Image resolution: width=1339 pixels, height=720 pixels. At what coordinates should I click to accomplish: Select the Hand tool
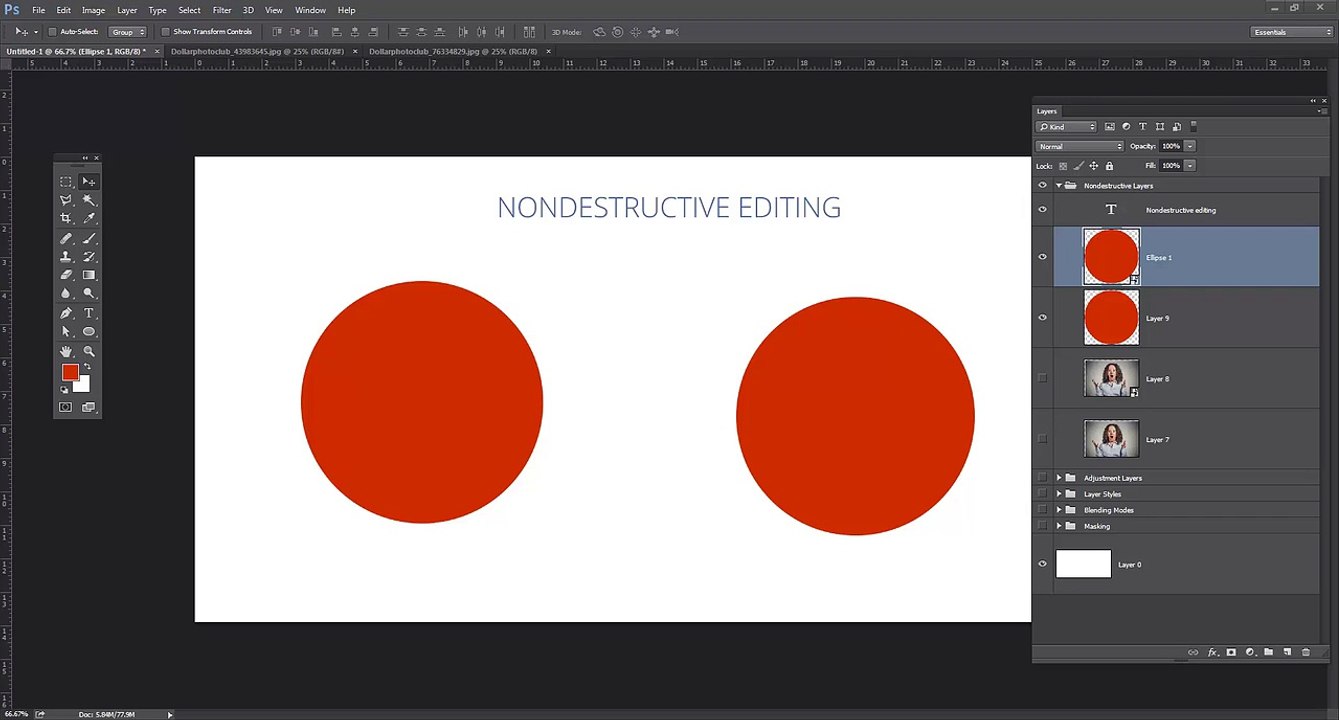click(x=66, y=351)
